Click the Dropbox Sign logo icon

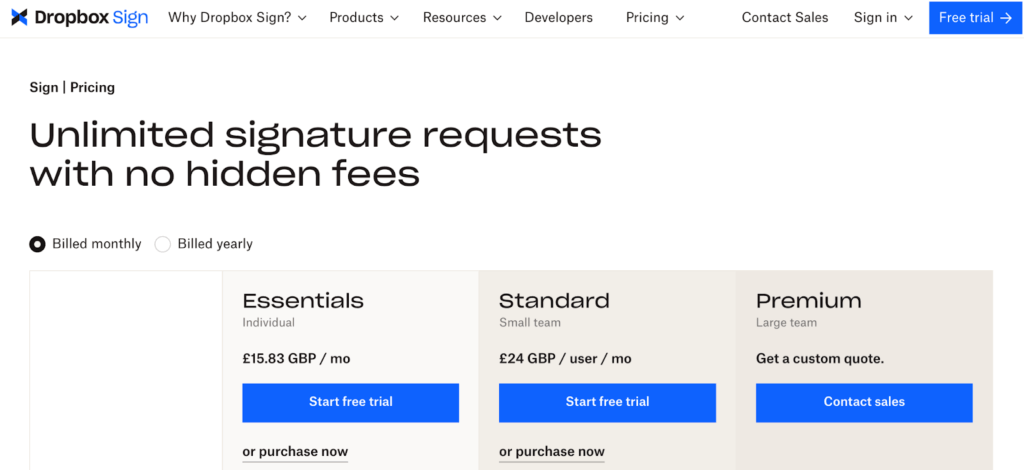pyautogui.click(x=20, y=18)
